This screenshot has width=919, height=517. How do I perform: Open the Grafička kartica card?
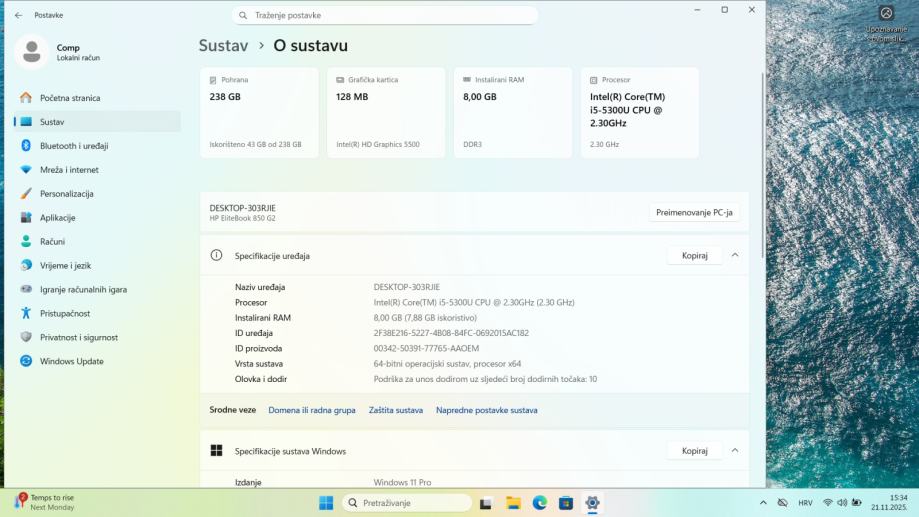click(386, 113)
